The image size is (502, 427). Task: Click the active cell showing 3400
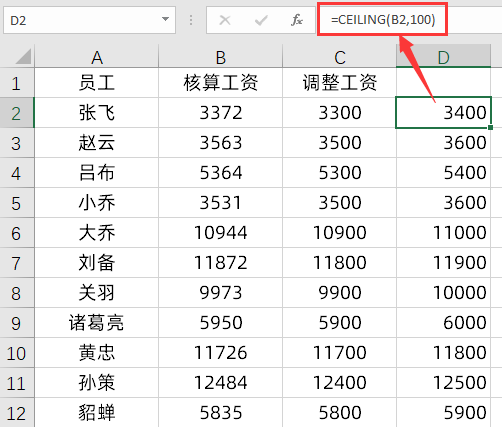pyautogui.click(x=443, y=113)
